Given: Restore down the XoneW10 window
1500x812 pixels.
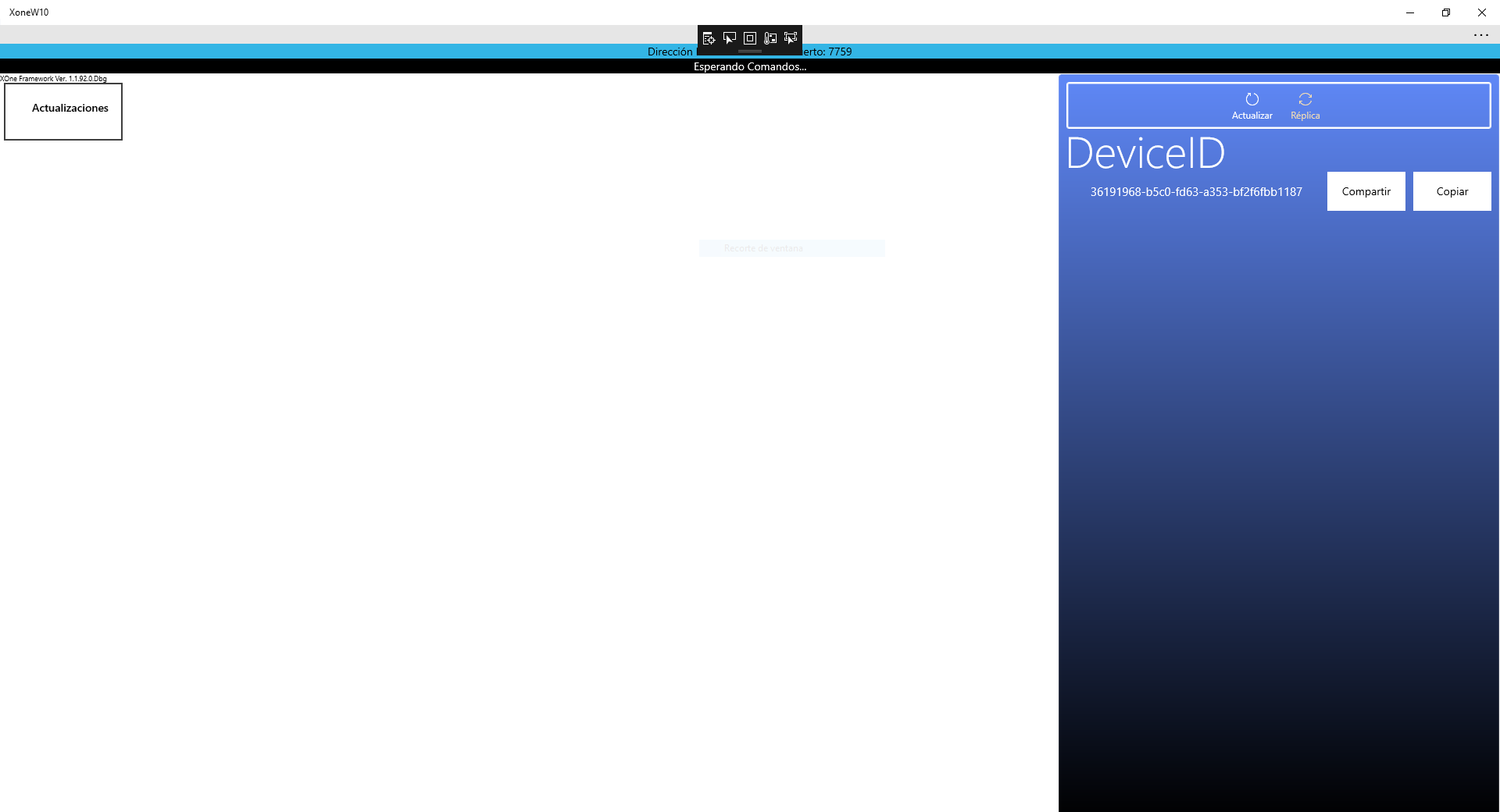Looking at the screenshot, I should click(1446, 12).
